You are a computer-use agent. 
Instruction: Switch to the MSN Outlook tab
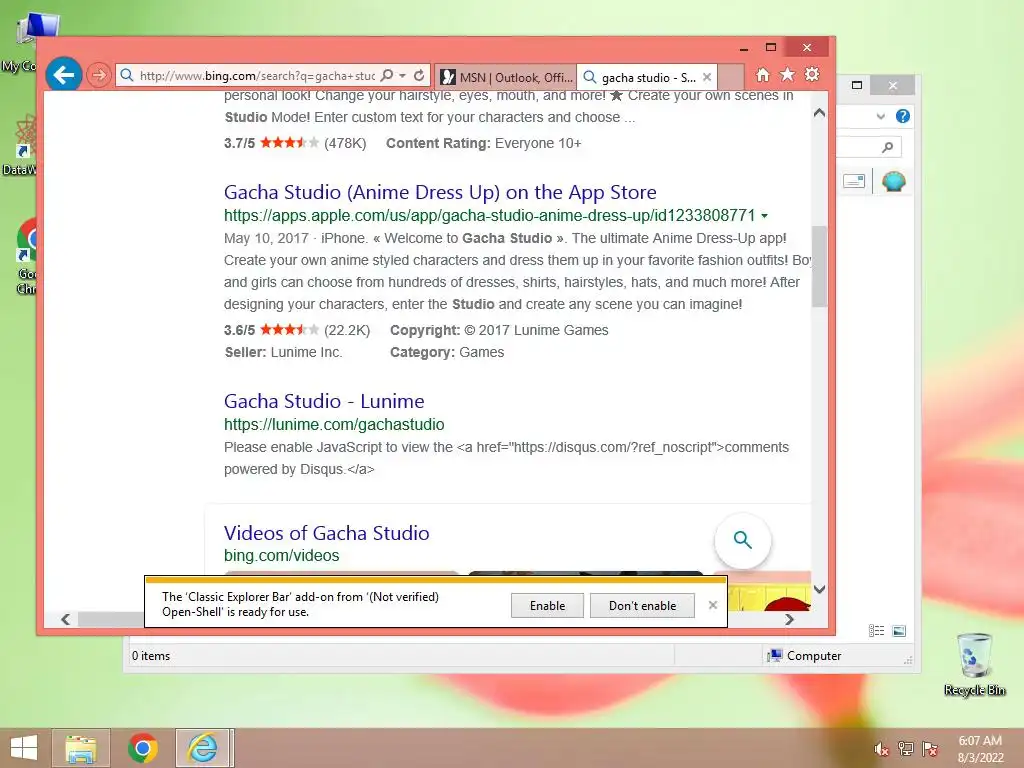pos(506,77)
